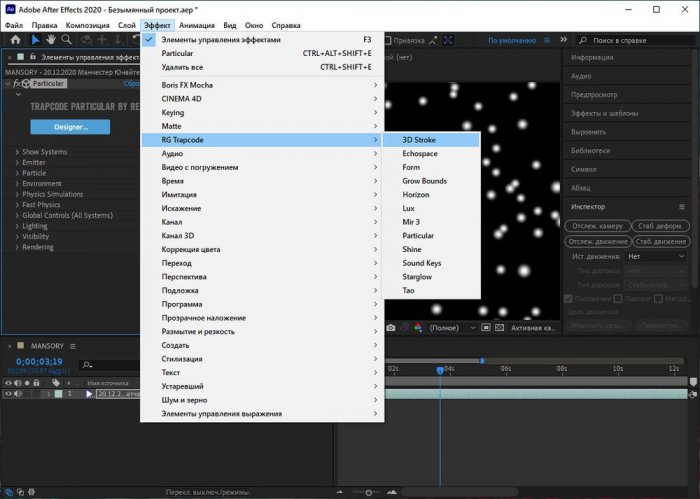700x499 pixels.
Task: Click the transfer modes icon at timeline bottom
Action: (x=21, y=492)
